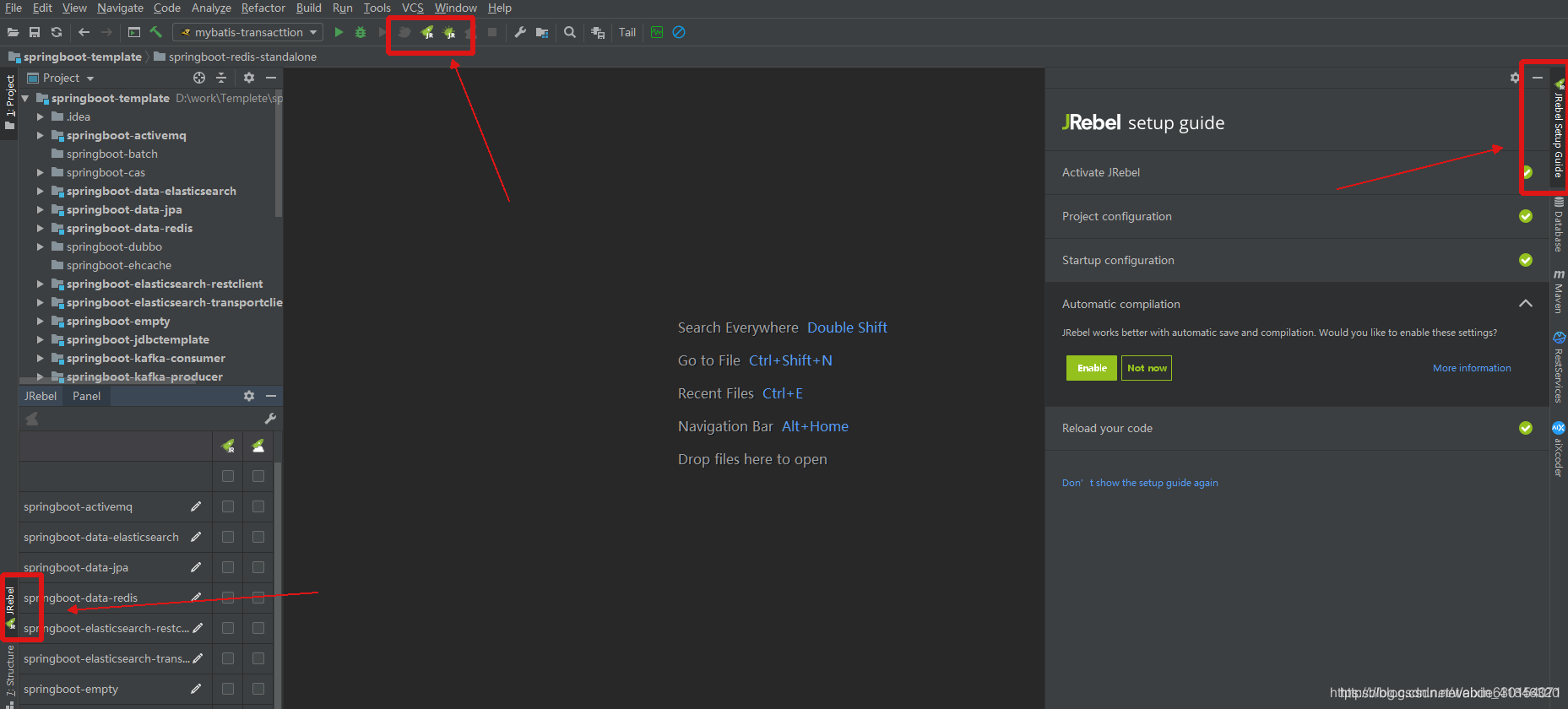
Task: Expand the springboot-cas tree node
Action: [x=41, y=172]
